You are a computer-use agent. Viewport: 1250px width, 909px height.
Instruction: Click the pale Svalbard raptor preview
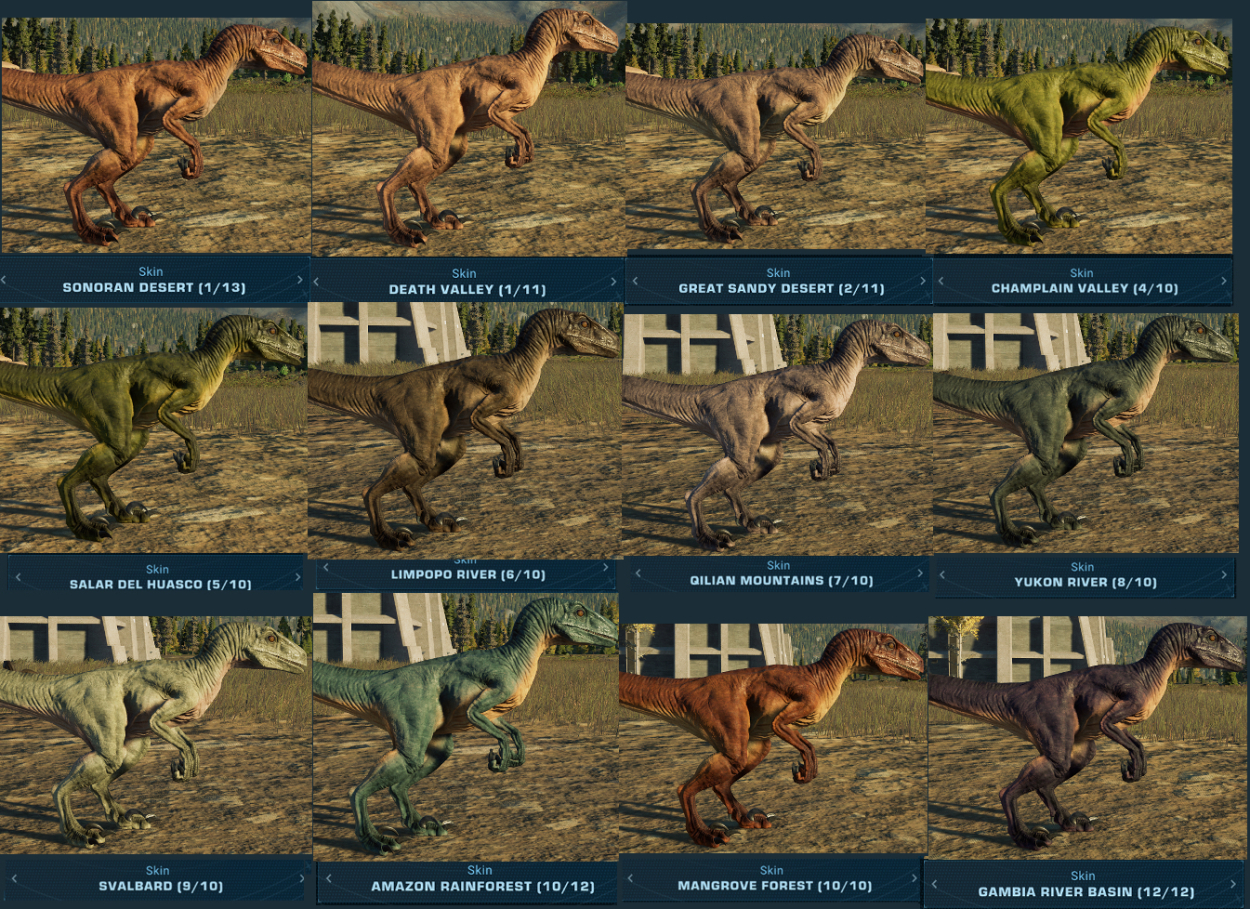(x=154, y=734)
